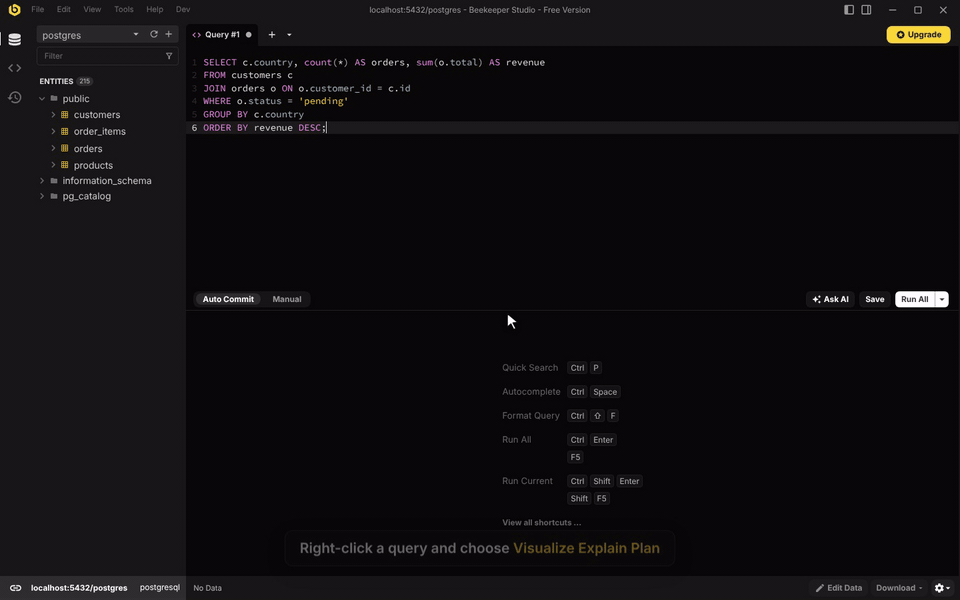Open Download dropdown in status bar
This screenshot has height=600, width=960.
898,588
